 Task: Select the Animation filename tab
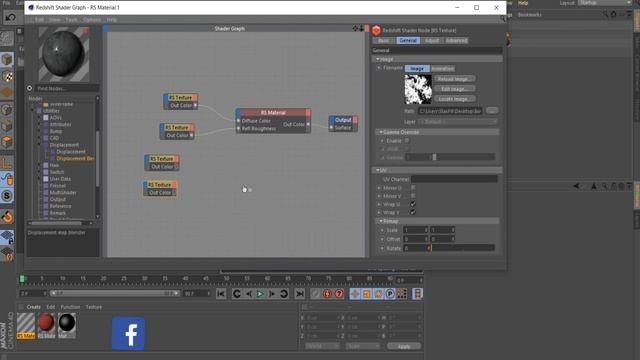click(x=442, y=69)
